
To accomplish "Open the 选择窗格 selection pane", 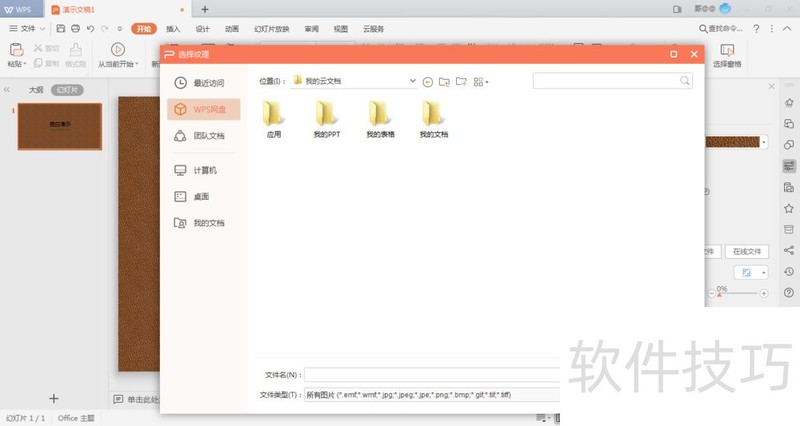I will (727, 55).
